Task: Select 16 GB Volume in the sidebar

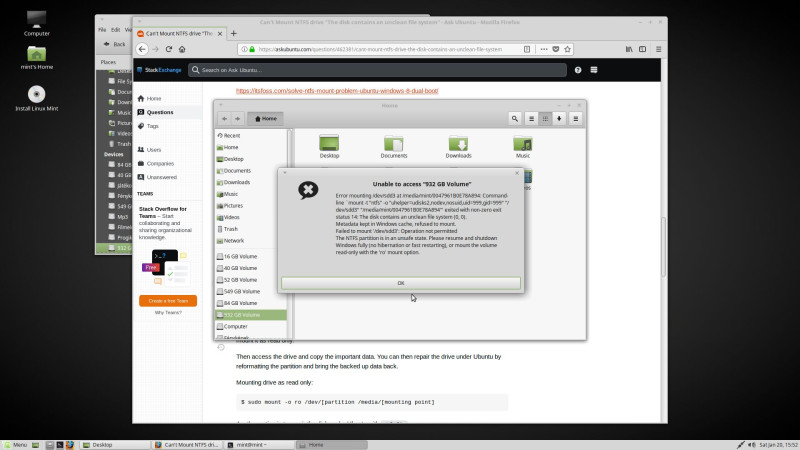Action: 251,257
